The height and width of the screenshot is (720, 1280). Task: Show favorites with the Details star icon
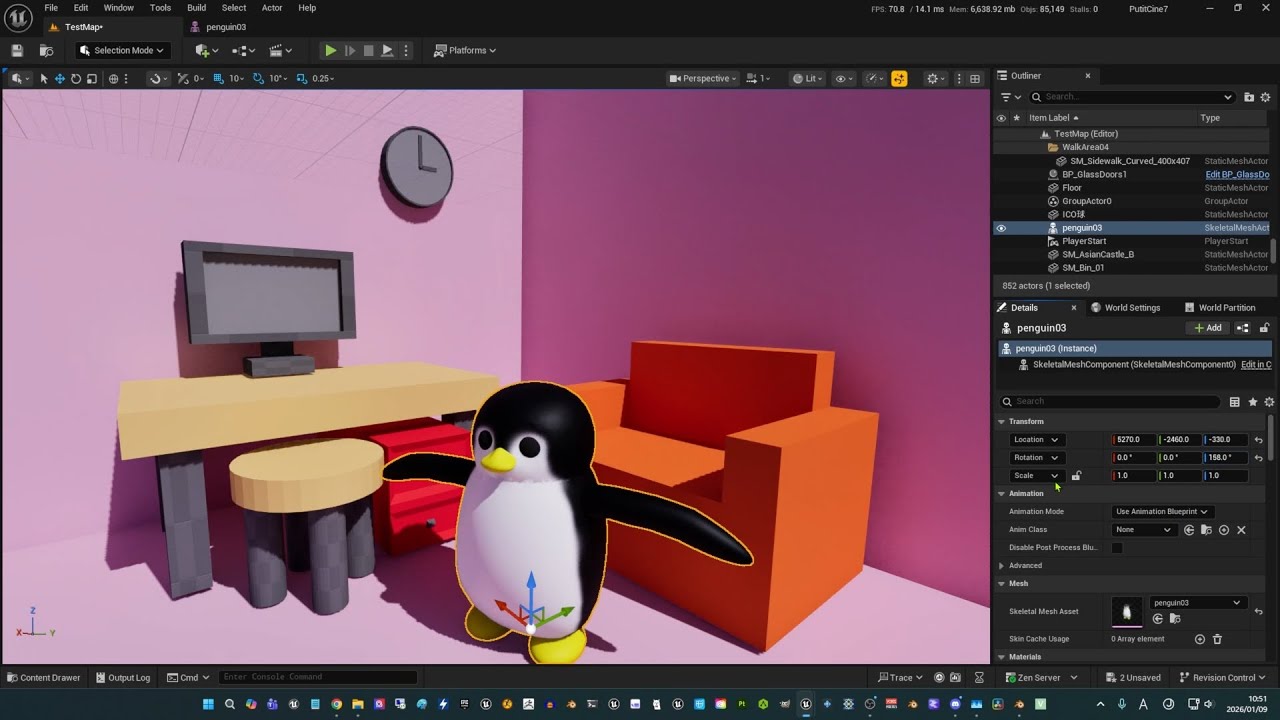coord(1251,402)
